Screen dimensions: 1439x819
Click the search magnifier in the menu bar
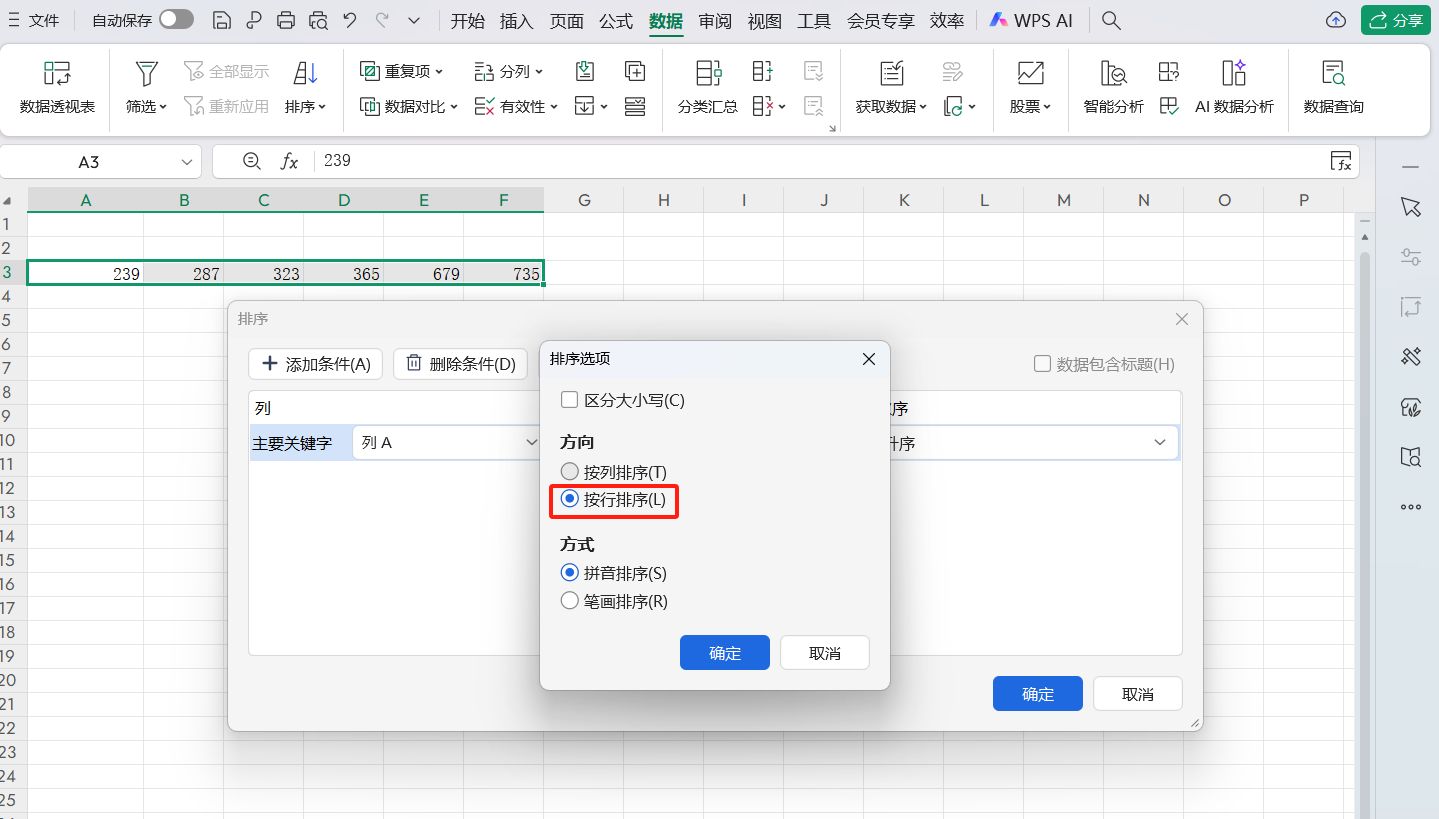1110,20
